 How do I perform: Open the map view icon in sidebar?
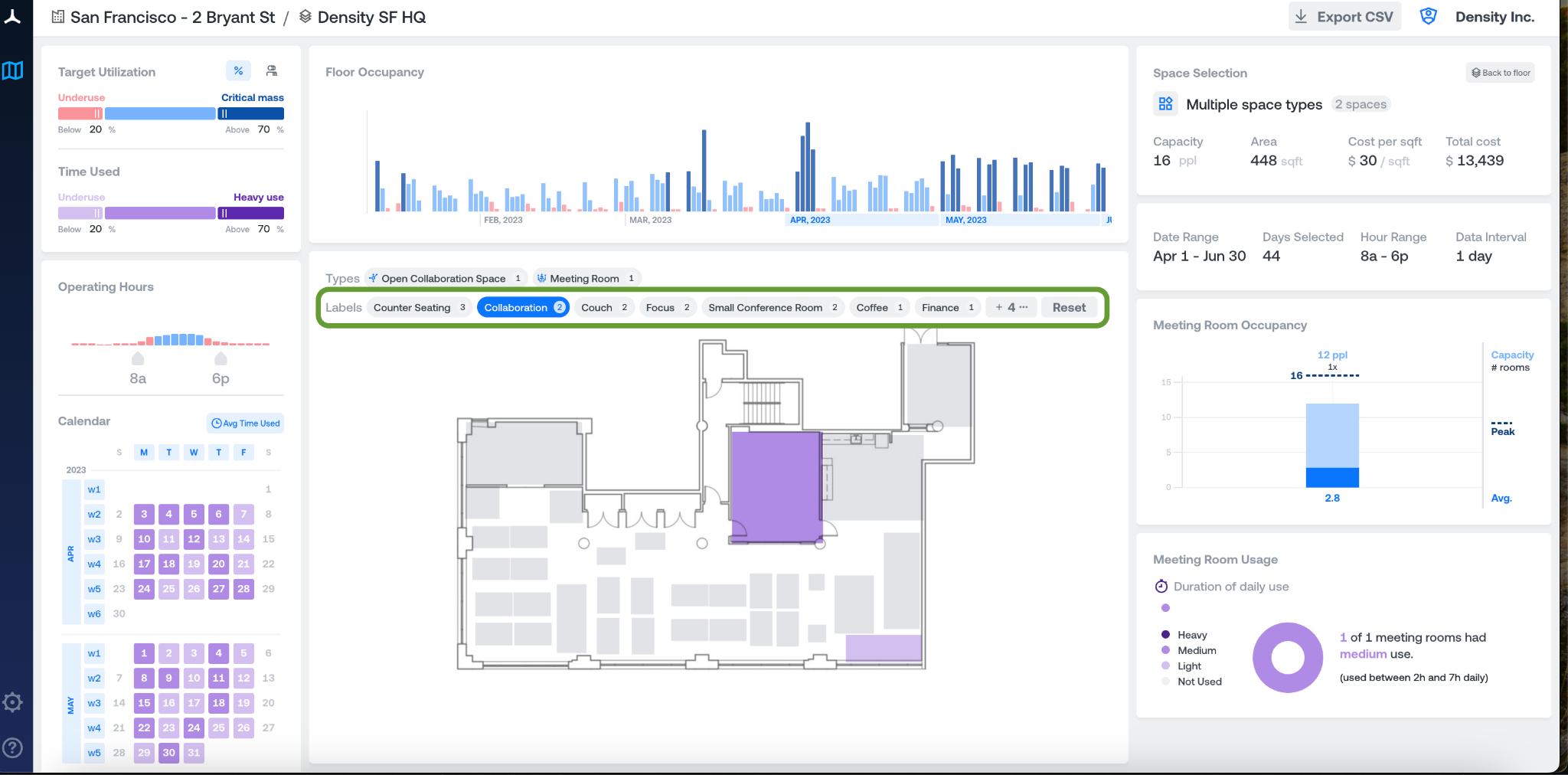pos(13,71)
